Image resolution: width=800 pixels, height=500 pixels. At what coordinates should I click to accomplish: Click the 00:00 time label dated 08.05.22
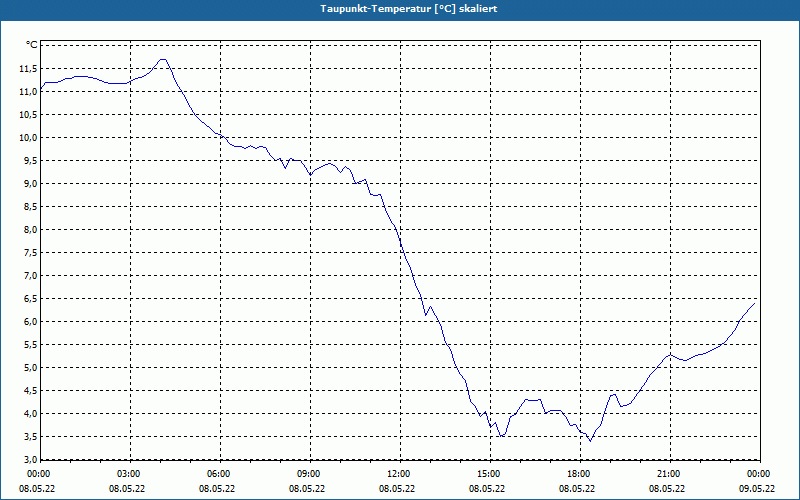point(37,474)
